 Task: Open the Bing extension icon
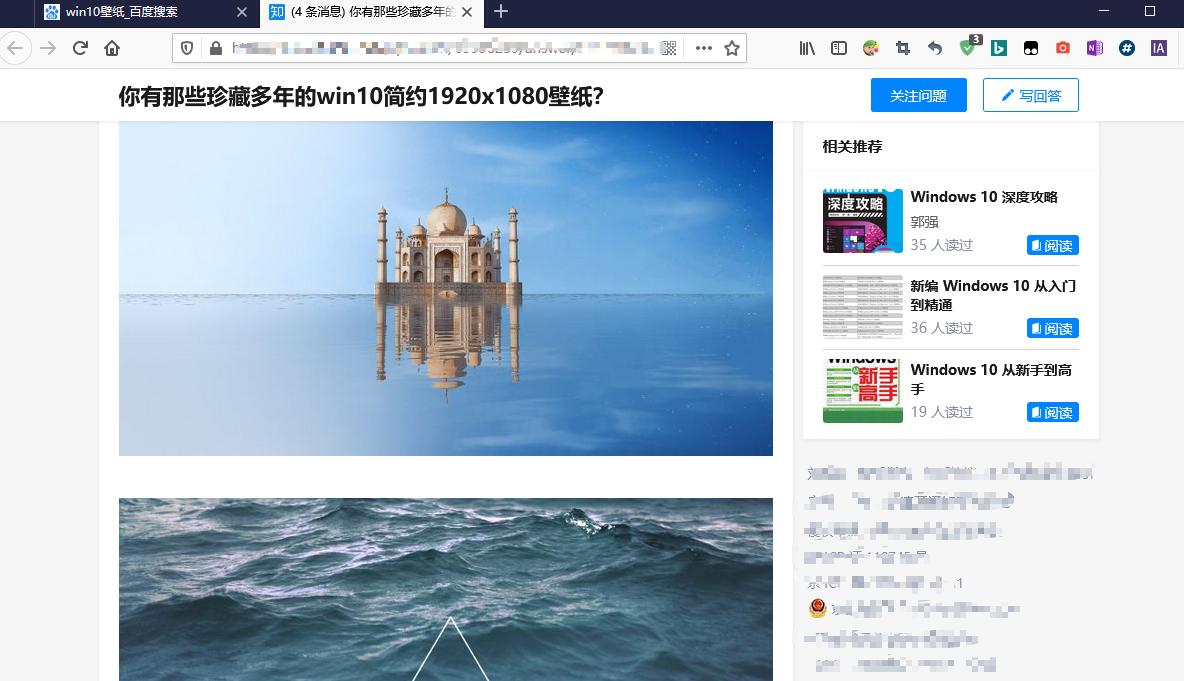point(999,47)
